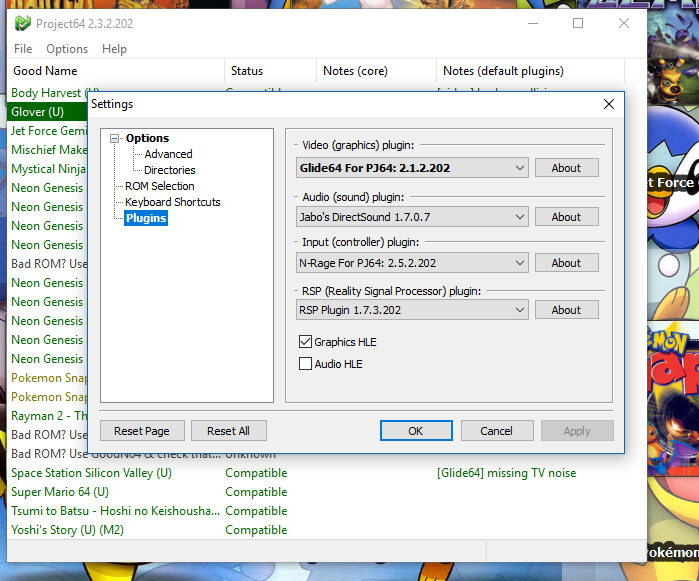
Task: Click the Reset All button
Action: [229, 431]
